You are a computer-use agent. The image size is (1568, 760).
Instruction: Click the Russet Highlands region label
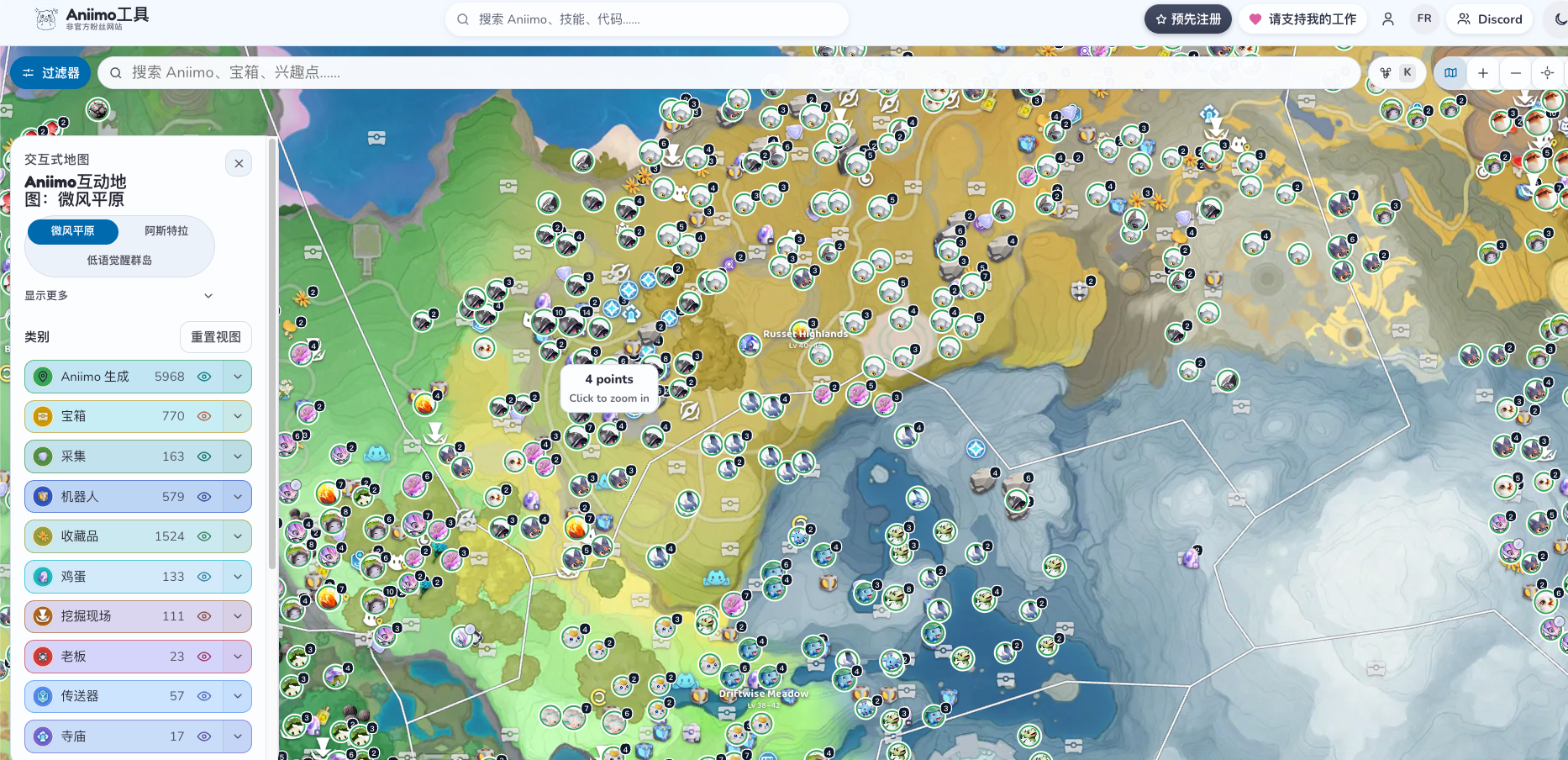click(x=805, y=335)
